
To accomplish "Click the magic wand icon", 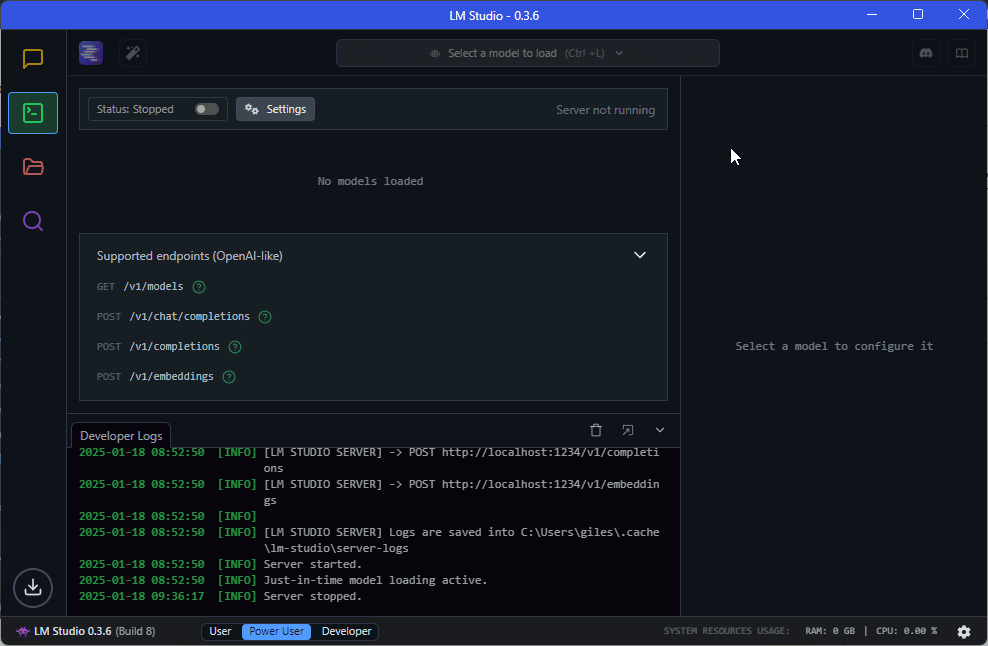I will tap(133, 53).
